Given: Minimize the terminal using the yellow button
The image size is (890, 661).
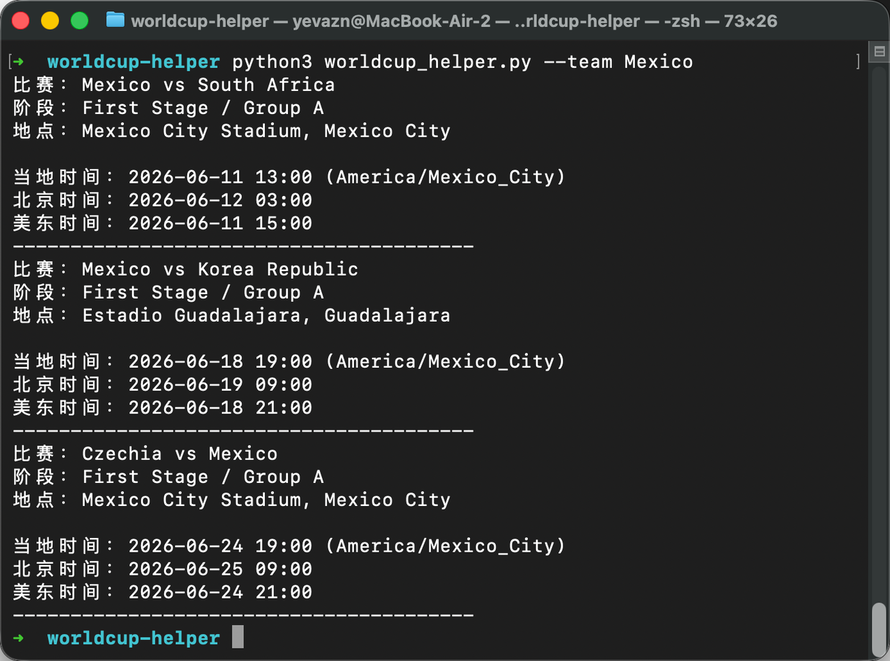Looking at the screenshot, I should coord(50,20).
